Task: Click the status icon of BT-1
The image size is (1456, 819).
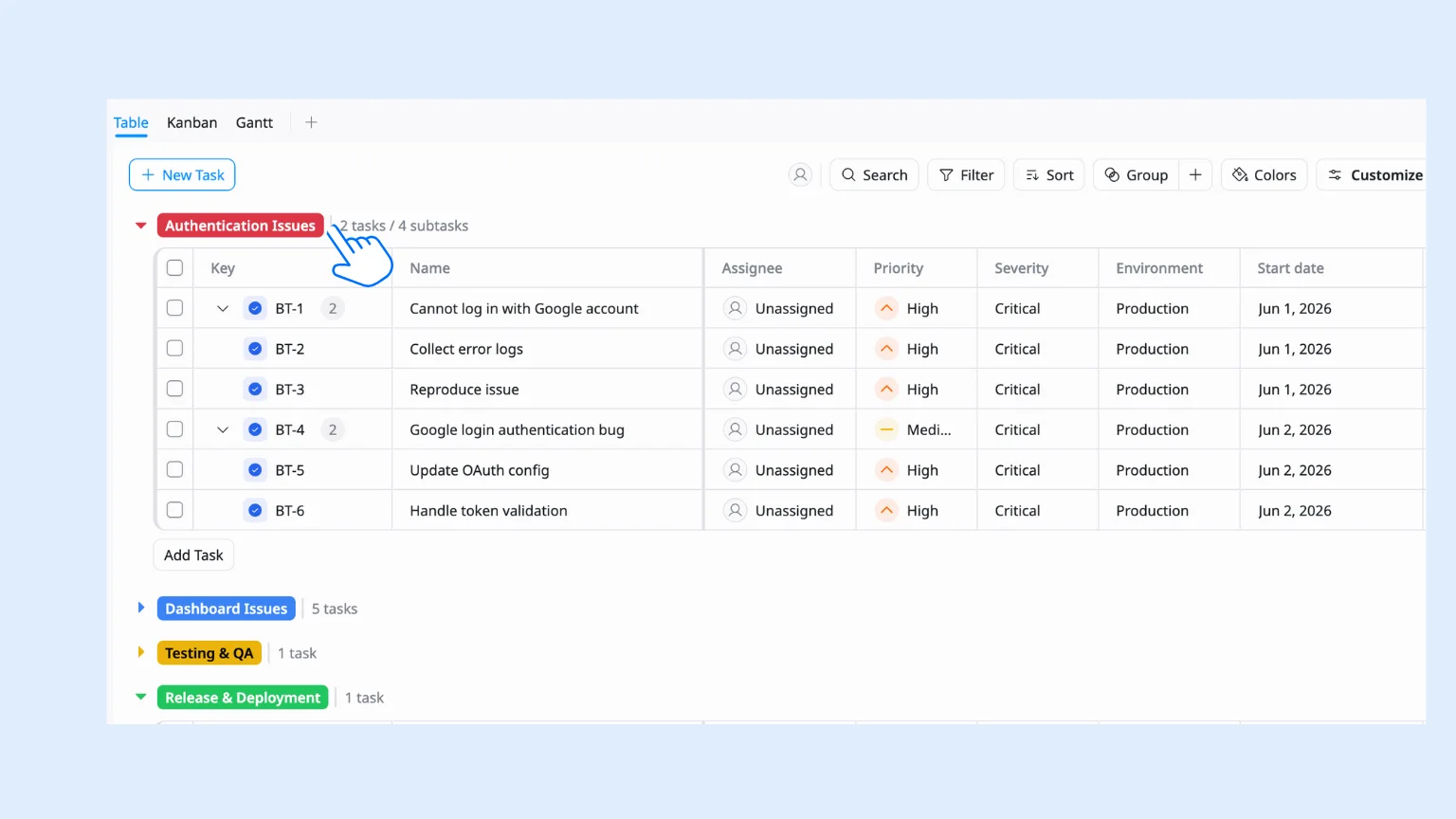Action: (x=255, y=308)
